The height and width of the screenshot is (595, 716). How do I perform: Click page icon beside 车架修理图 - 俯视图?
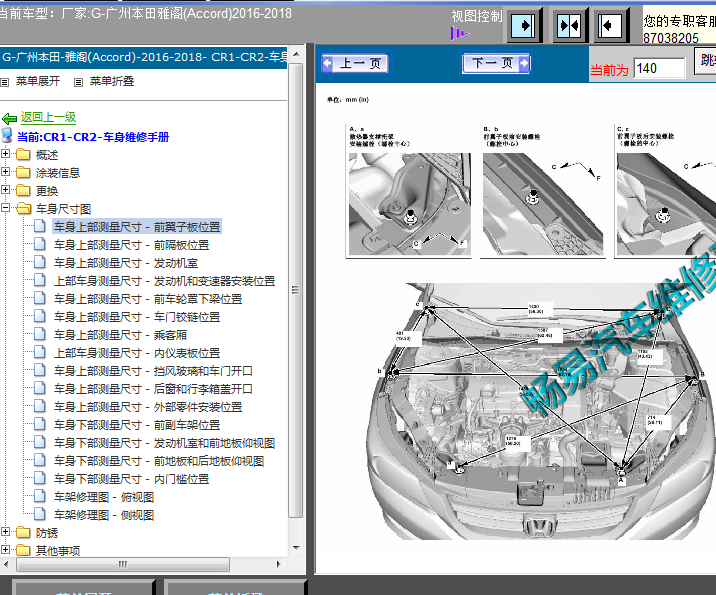click(40, 496)
